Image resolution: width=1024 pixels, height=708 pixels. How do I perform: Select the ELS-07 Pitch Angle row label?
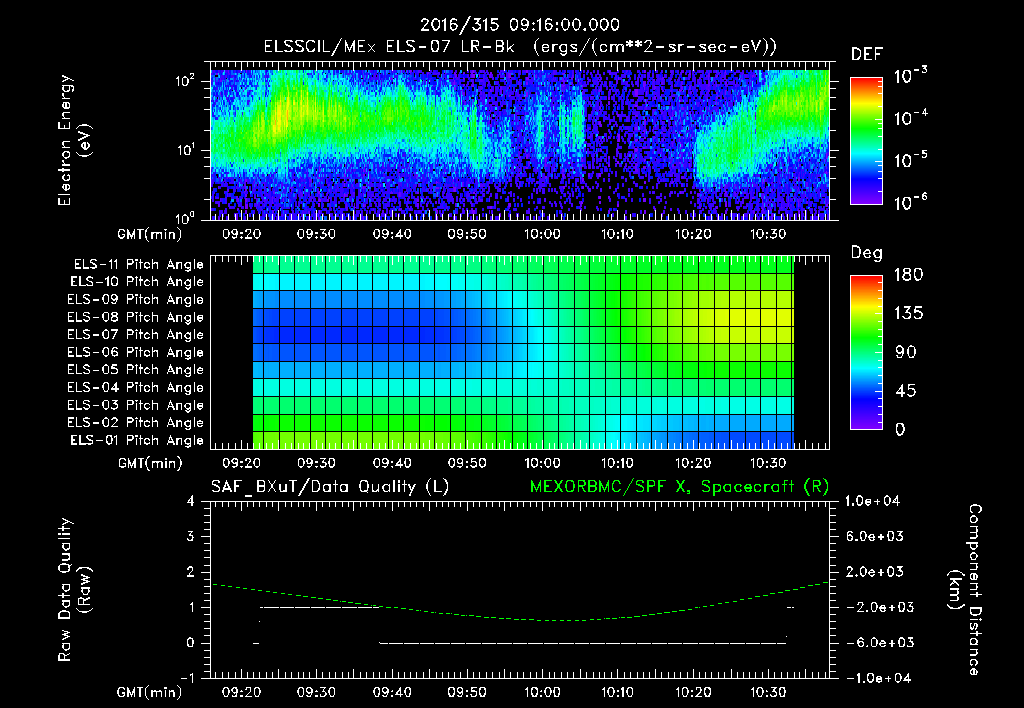135,334
